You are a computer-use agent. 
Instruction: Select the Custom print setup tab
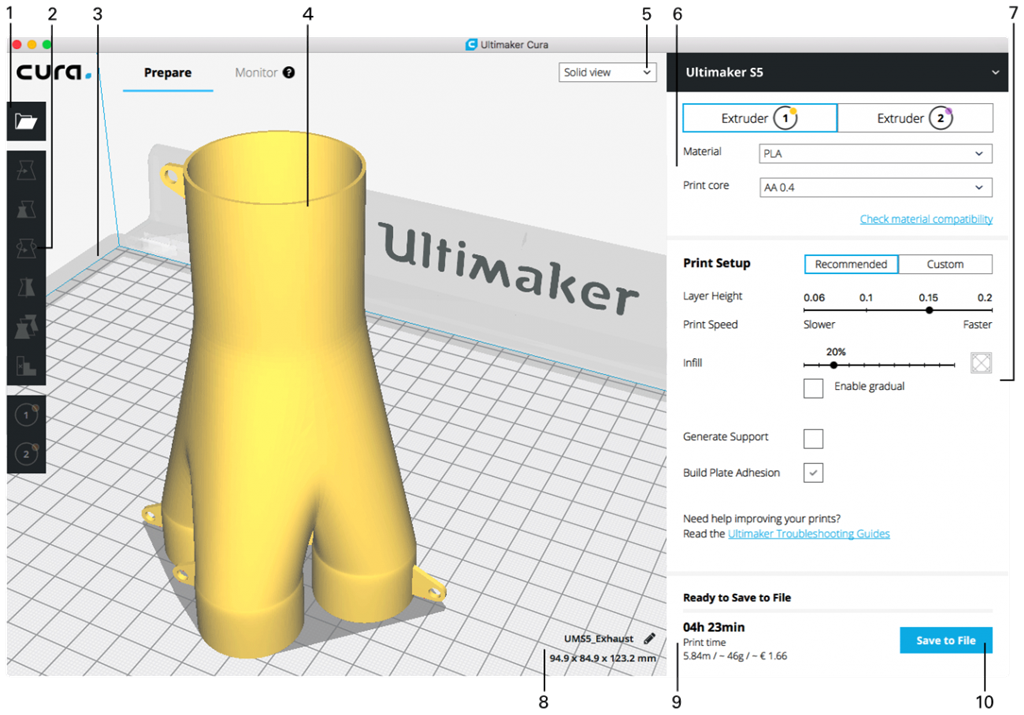pyautogui.click(x=944, y=264)
